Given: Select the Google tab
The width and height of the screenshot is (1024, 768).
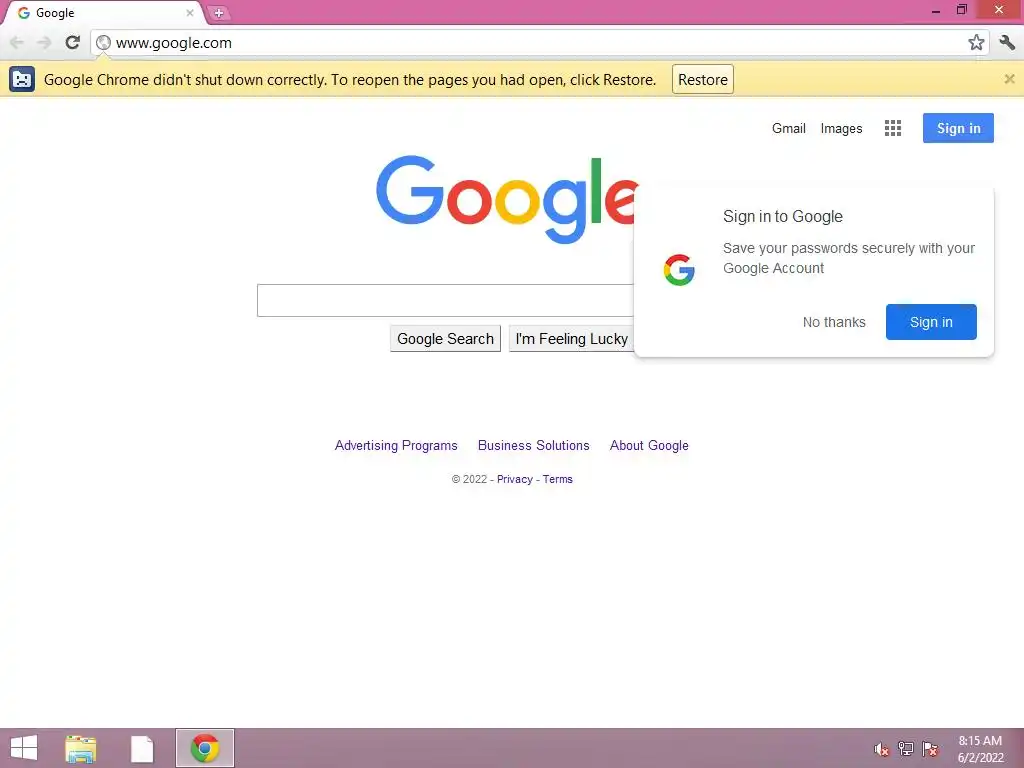Looking at the screenshot, I should point(104,13).
